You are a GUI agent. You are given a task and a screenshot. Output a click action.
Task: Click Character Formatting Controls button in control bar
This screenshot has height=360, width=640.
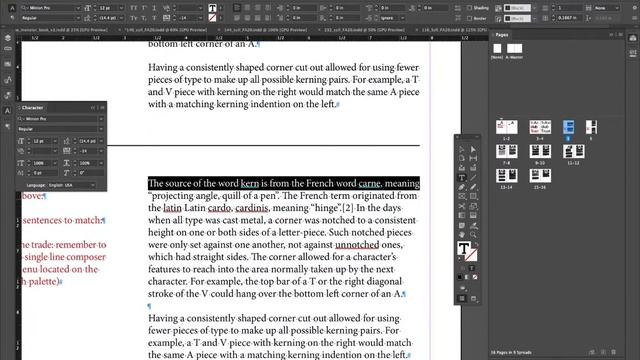(x=13, y=8)
